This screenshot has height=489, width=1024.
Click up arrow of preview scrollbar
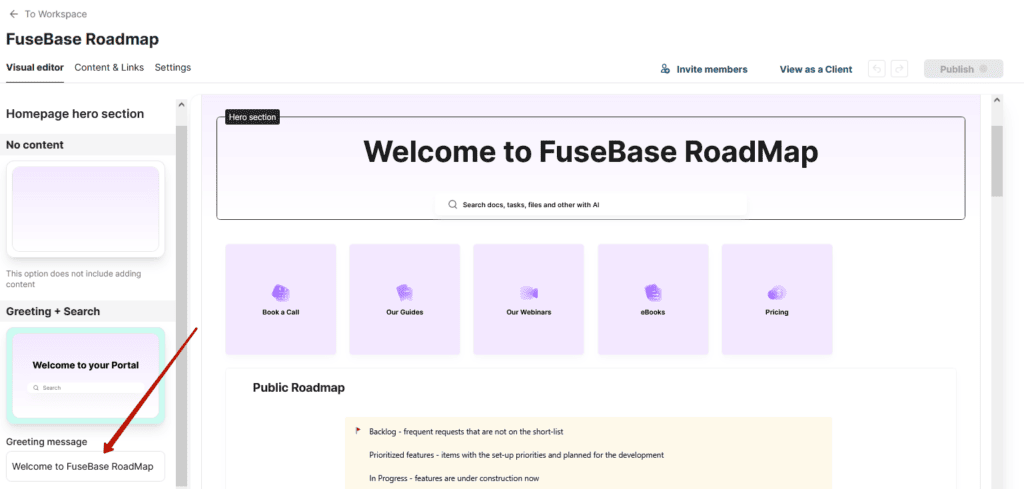pos(996,100)
